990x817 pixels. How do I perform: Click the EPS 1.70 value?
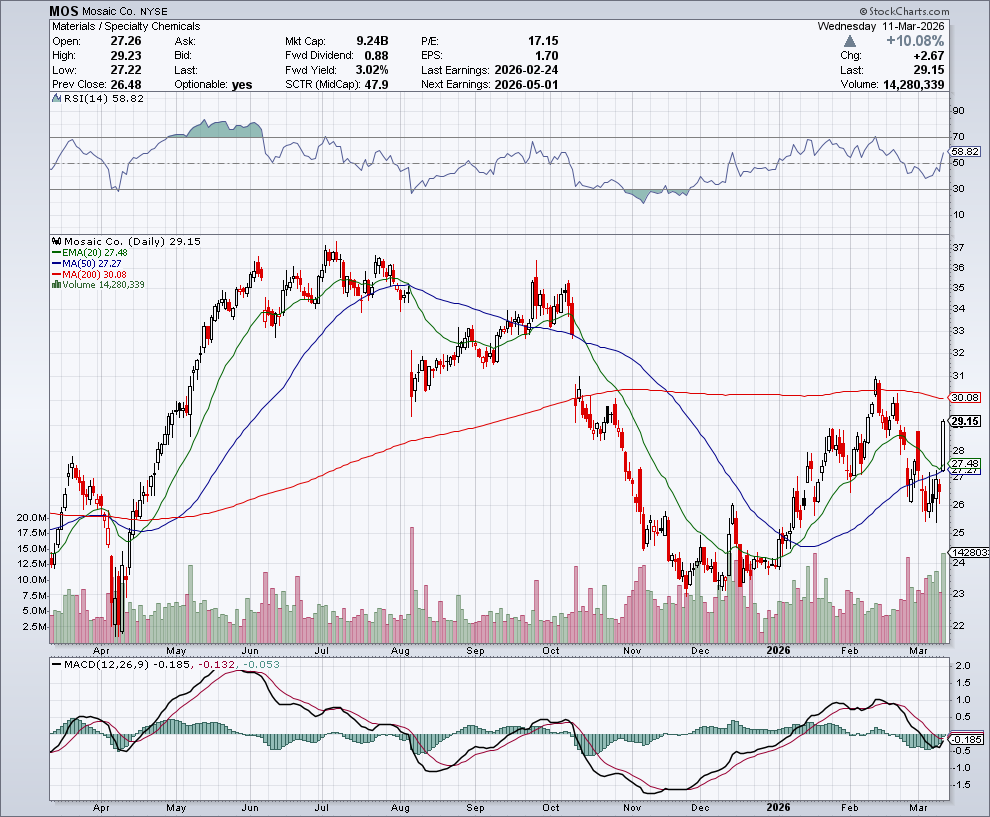[x=547, y=56]
